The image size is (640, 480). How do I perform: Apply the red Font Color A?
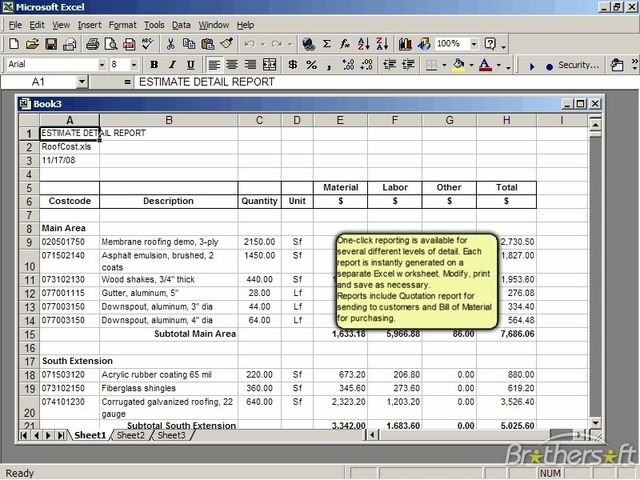pos(485,64)
